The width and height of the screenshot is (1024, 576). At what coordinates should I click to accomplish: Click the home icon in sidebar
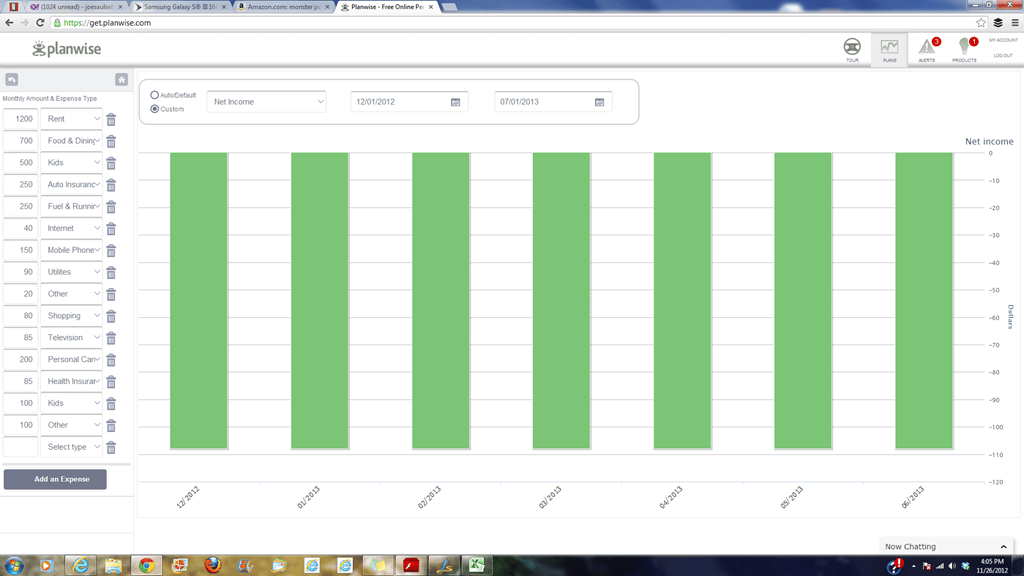pos(121,79)
